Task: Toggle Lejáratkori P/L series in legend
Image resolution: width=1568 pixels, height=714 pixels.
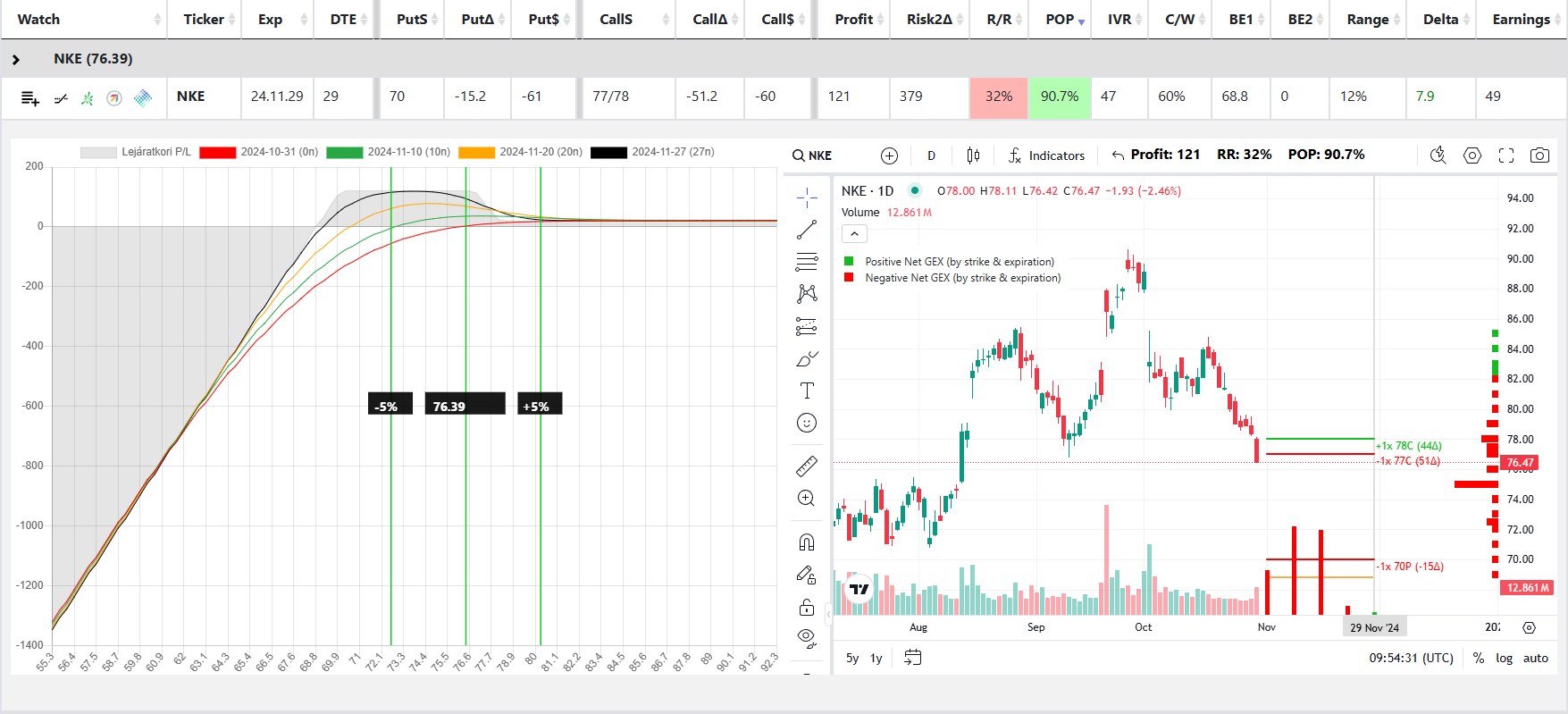Action: tap(136, 152)
